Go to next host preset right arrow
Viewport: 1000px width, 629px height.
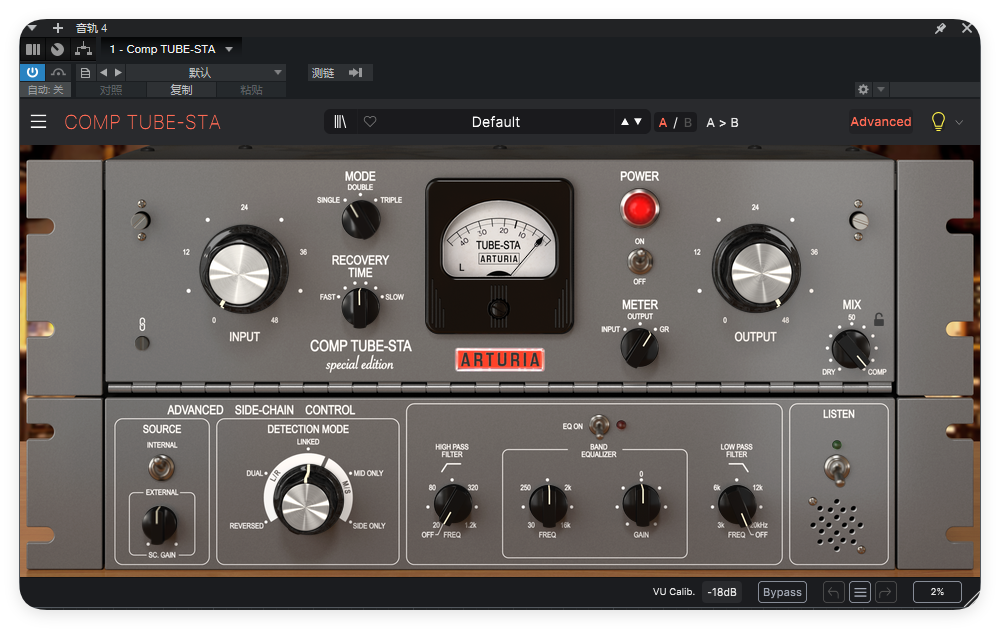coord(118,73)
